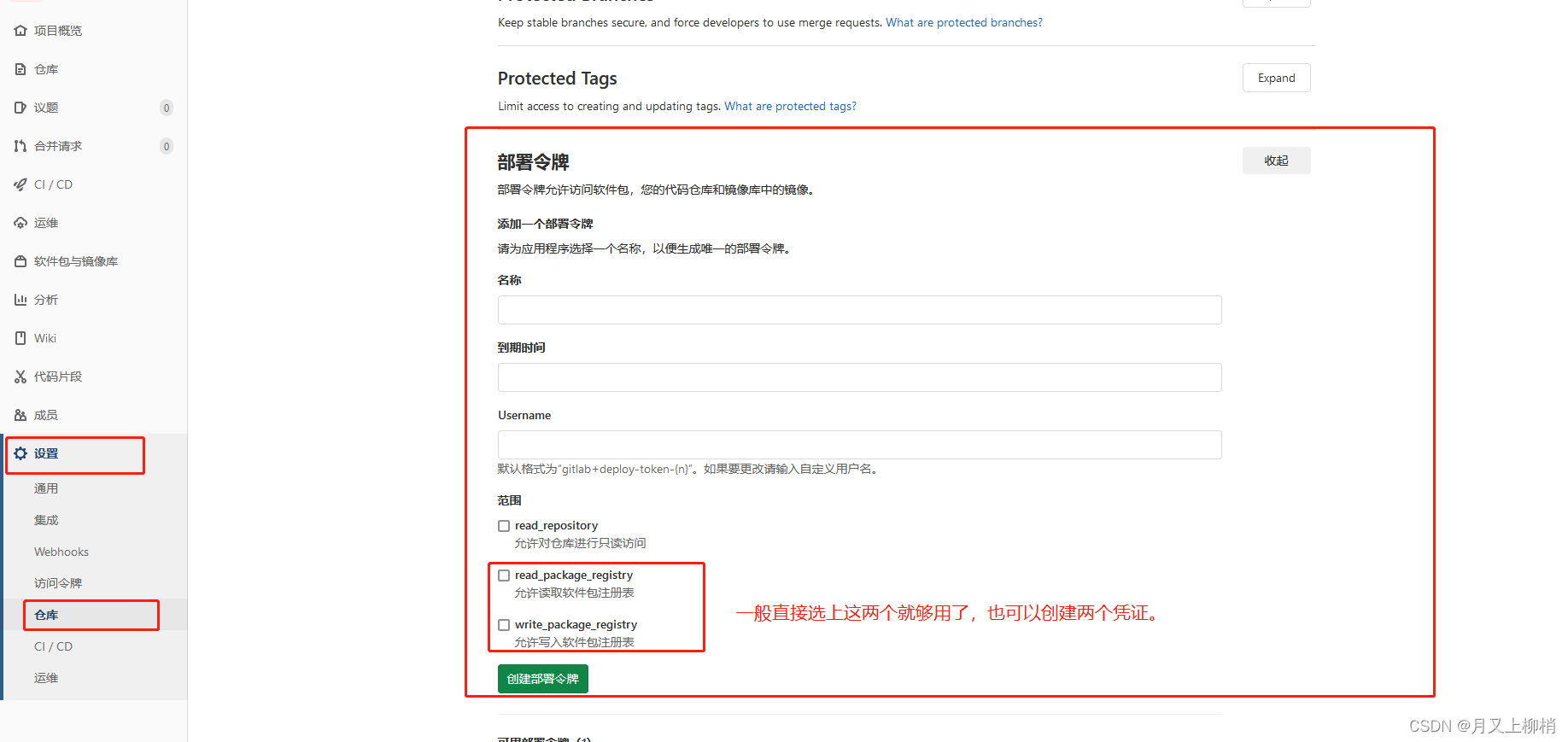Click the merge request icon beside 合并请求
Image resolution: width=1568 pixels, height=742 pixels.
click(x=20, y=146)
